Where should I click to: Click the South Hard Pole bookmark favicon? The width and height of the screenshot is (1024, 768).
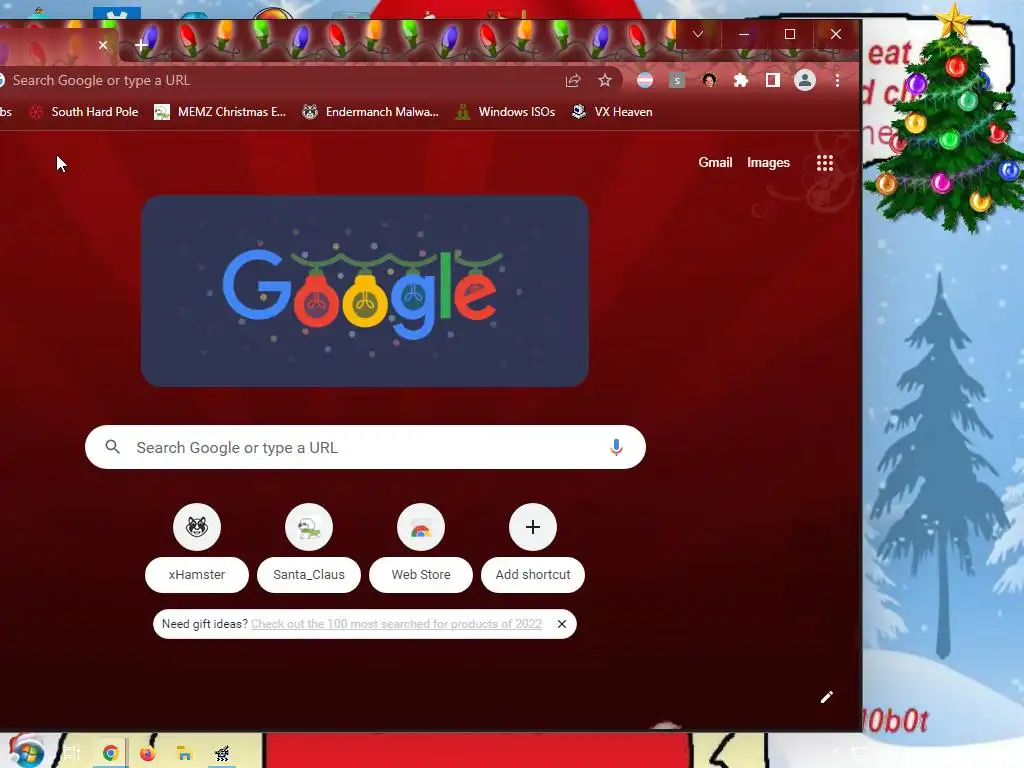click(x=36, y=112)
